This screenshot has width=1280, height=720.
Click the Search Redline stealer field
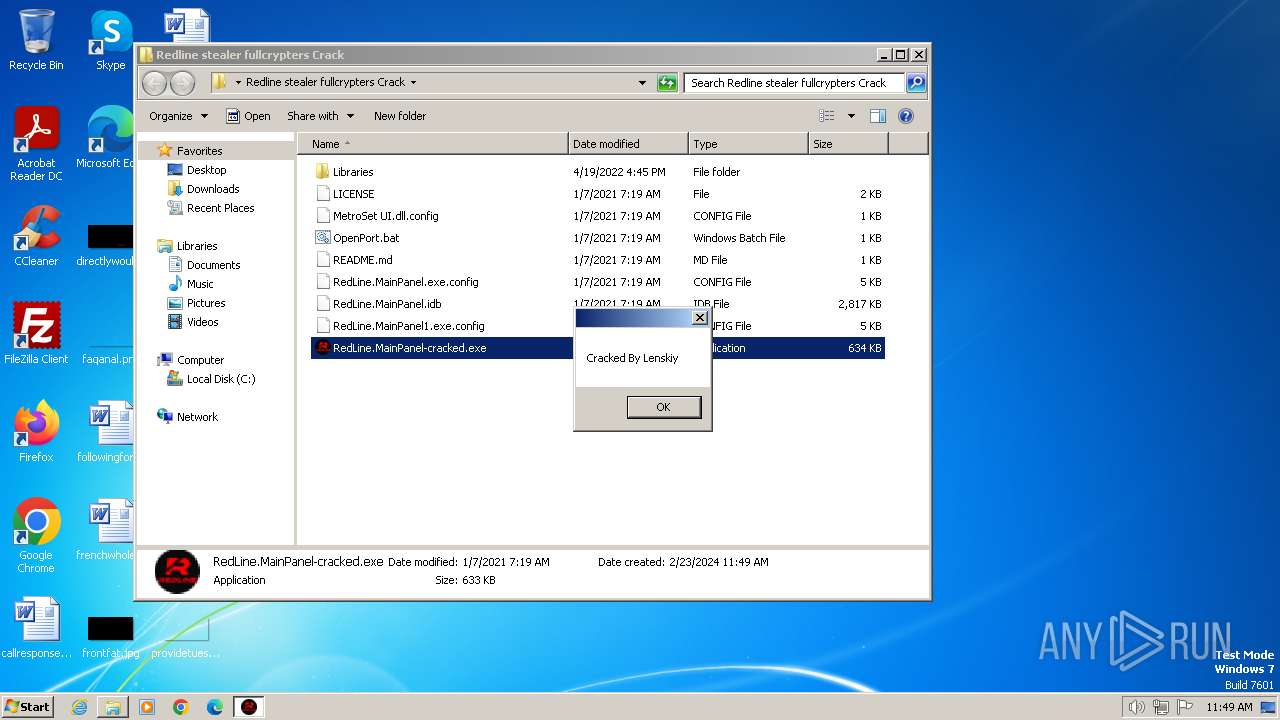point(794,83)
